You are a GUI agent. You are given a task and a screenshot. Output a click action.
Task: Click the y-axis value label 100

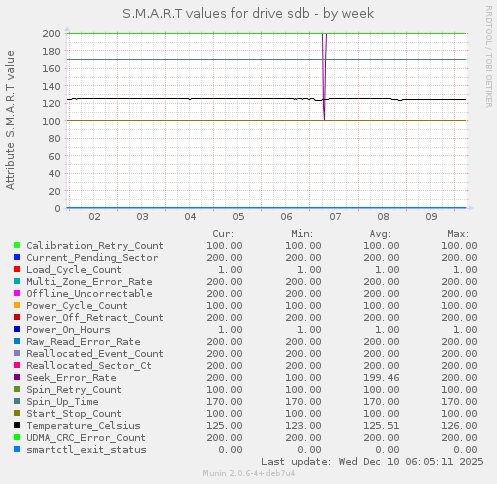click(51, 121)
